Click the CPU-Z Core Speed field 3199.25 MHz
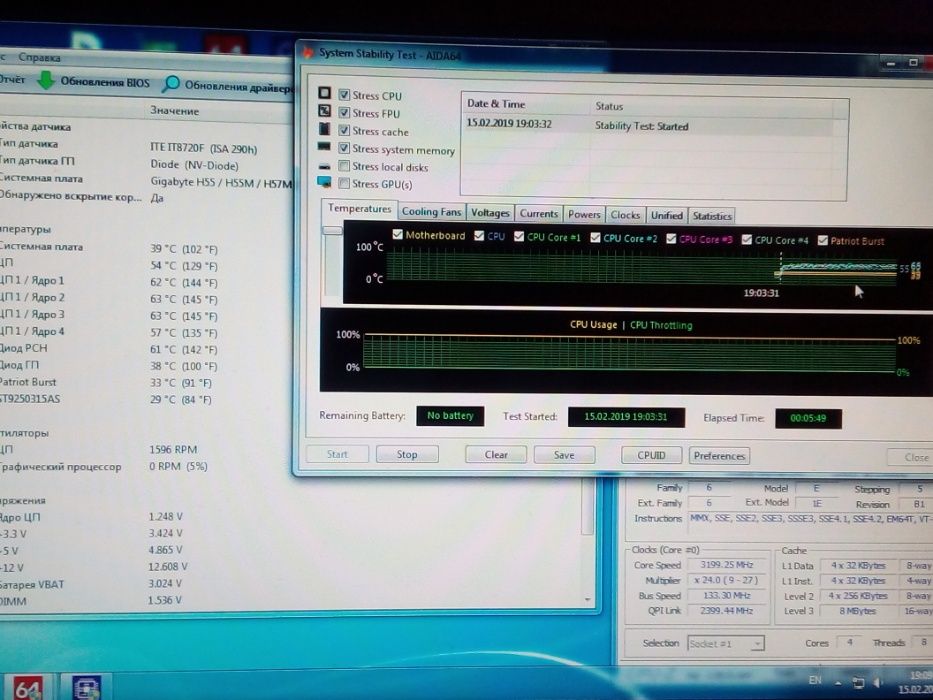This screenshot has width=933, height=700. click(x=727, y=565)
